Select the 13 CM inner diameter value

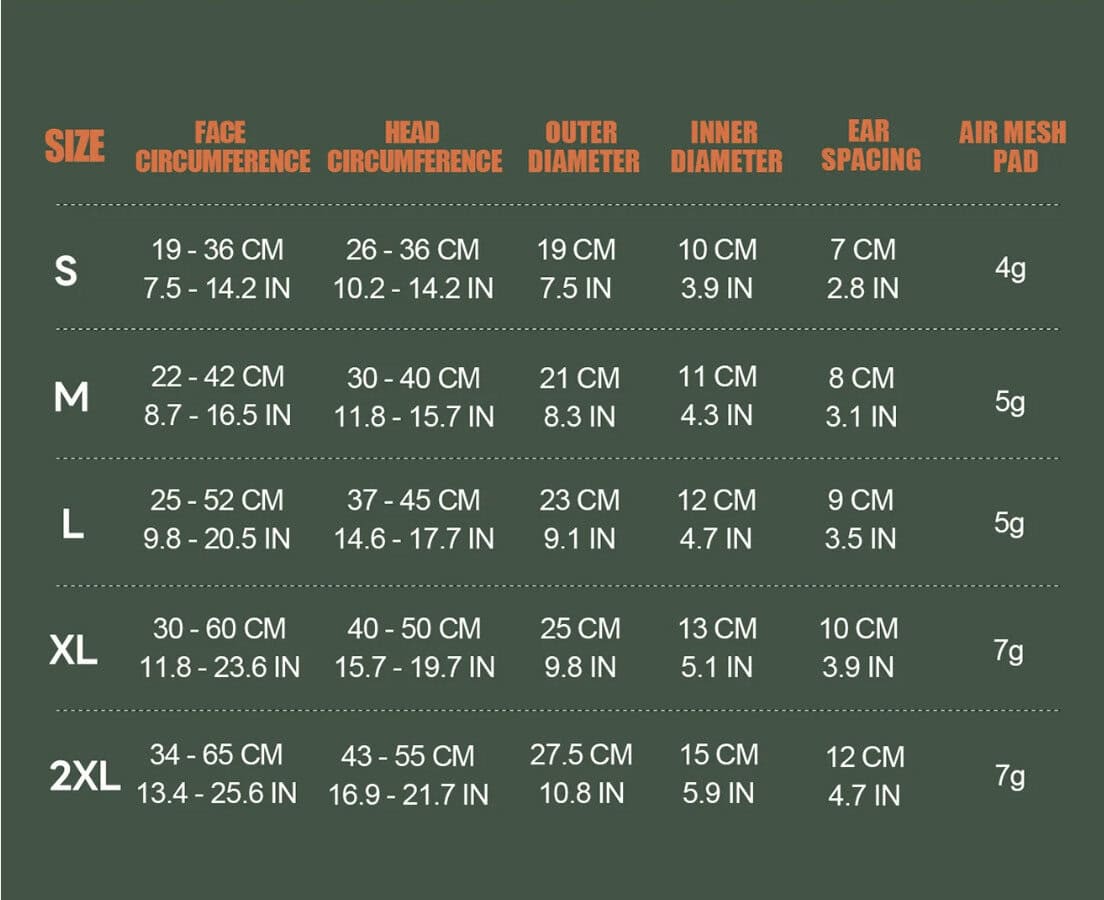[x=717, y=629]
